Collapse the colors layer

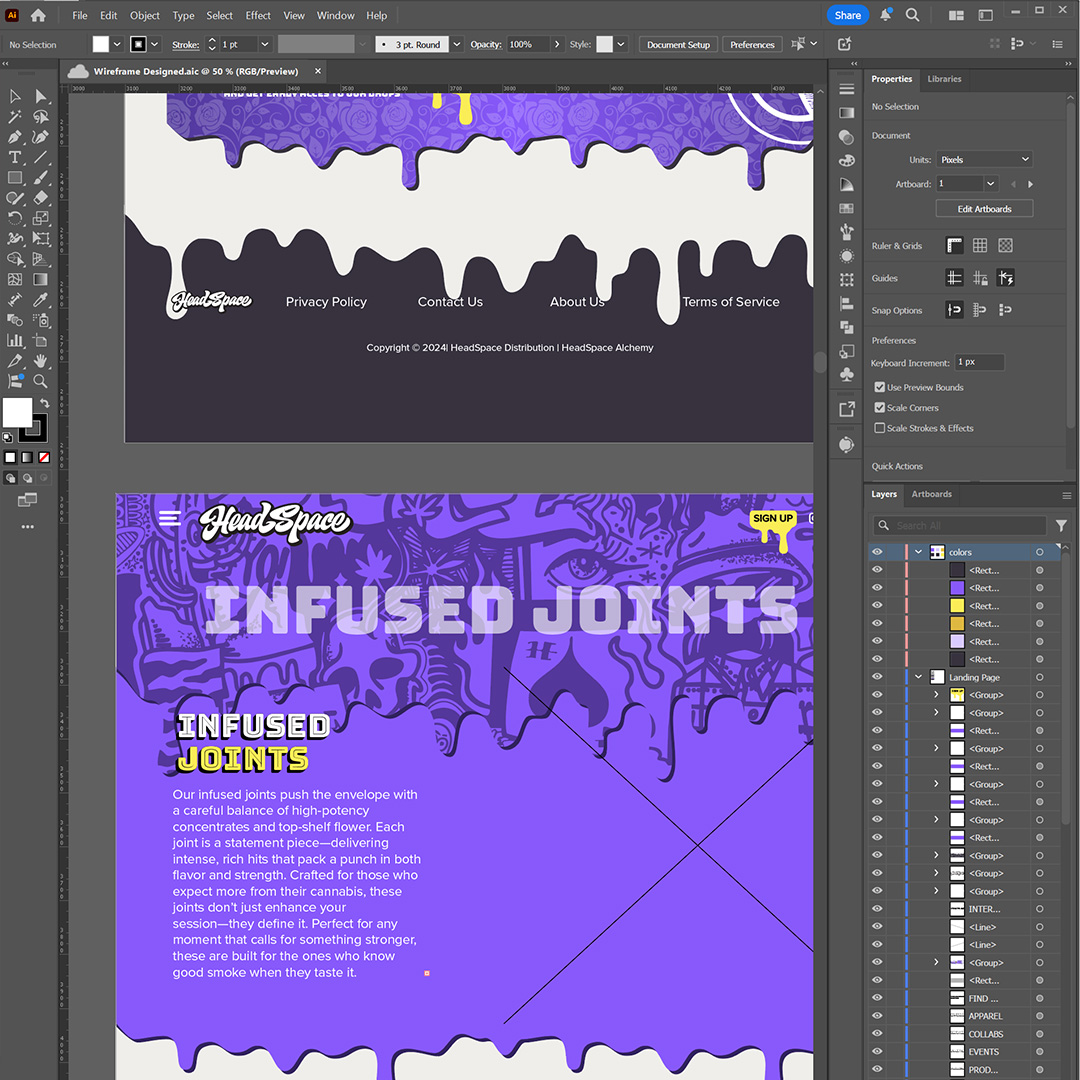click(918, 552)
